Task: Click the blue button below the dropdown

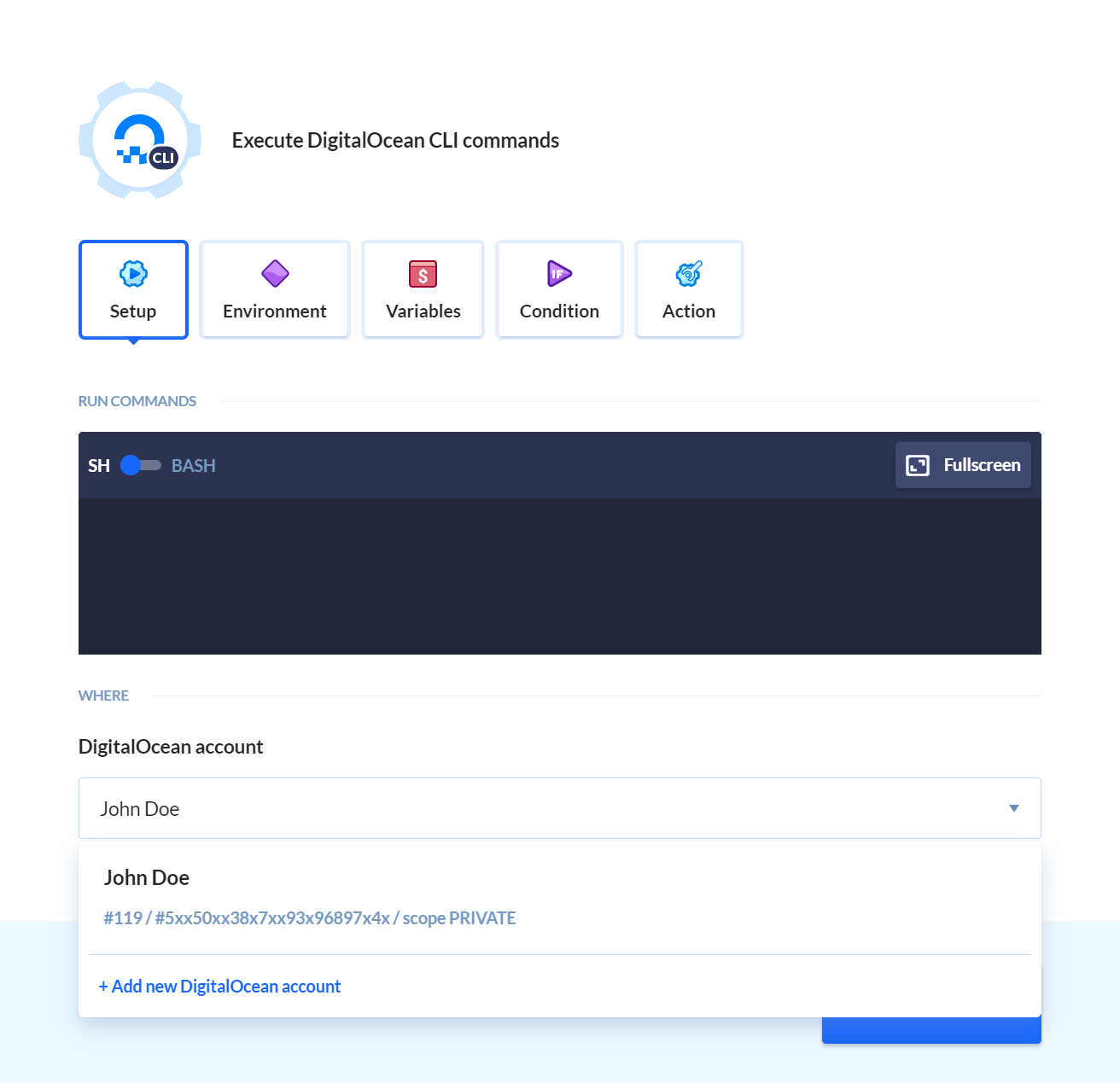Action: pos(931,1030)
